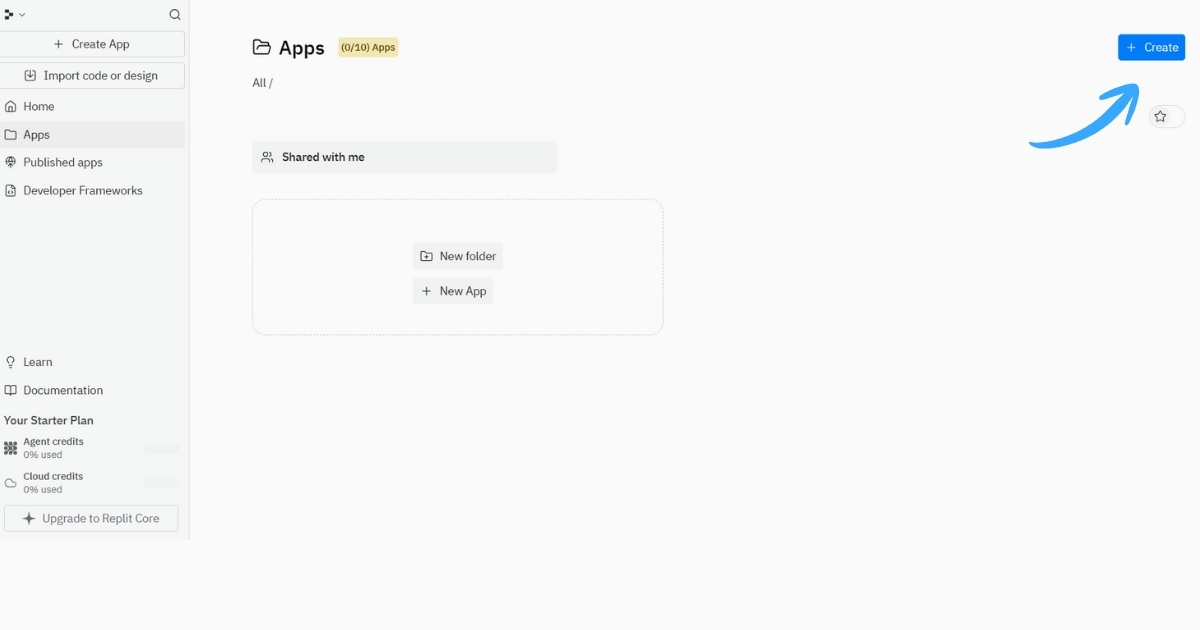This screenshot has width=1200, height=630.
Task: Open Documentation book icon
Action: [11, 391]
